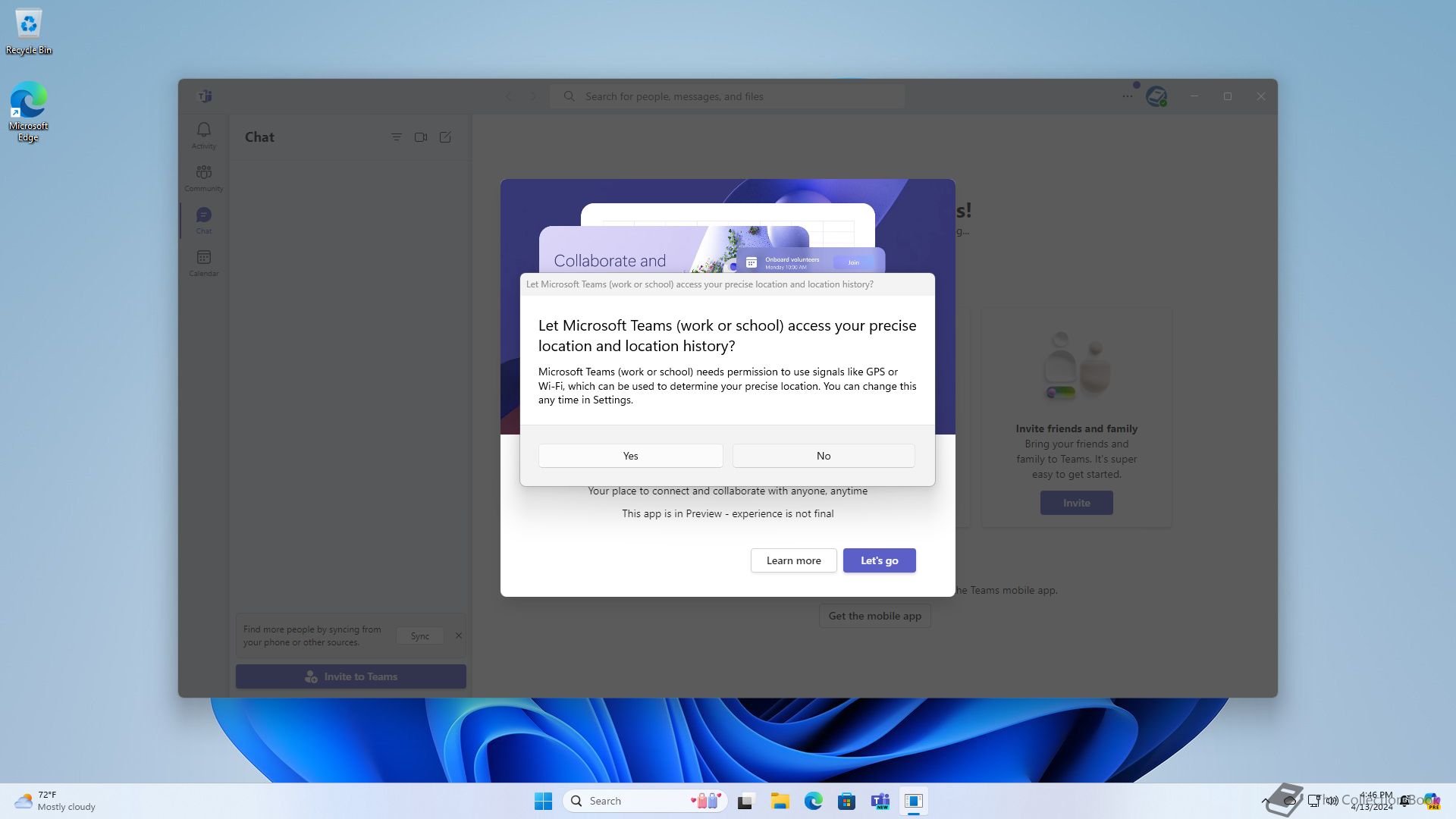This screenshot has height=819, width=1456.
Task: Select the Chat icon in Teams sidebar
Action: click(x=203, y=221)
